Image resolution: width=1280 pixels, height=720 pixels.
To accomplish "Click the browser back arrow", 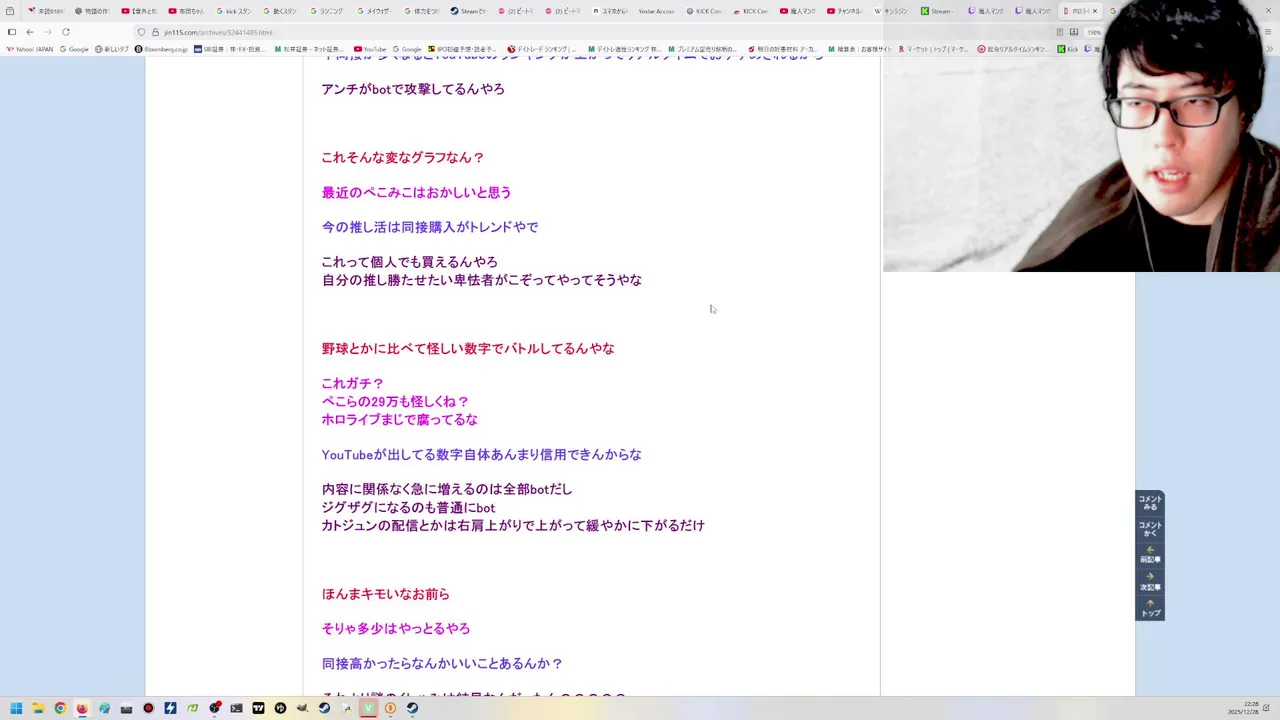I will click(29, 32).
